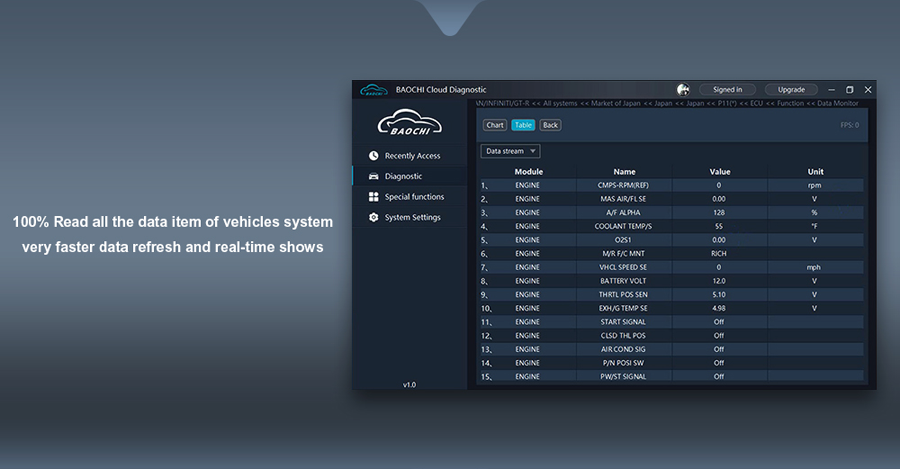
Task: Select the COOLANT TEMP/S row name
Action: [623, 226]
